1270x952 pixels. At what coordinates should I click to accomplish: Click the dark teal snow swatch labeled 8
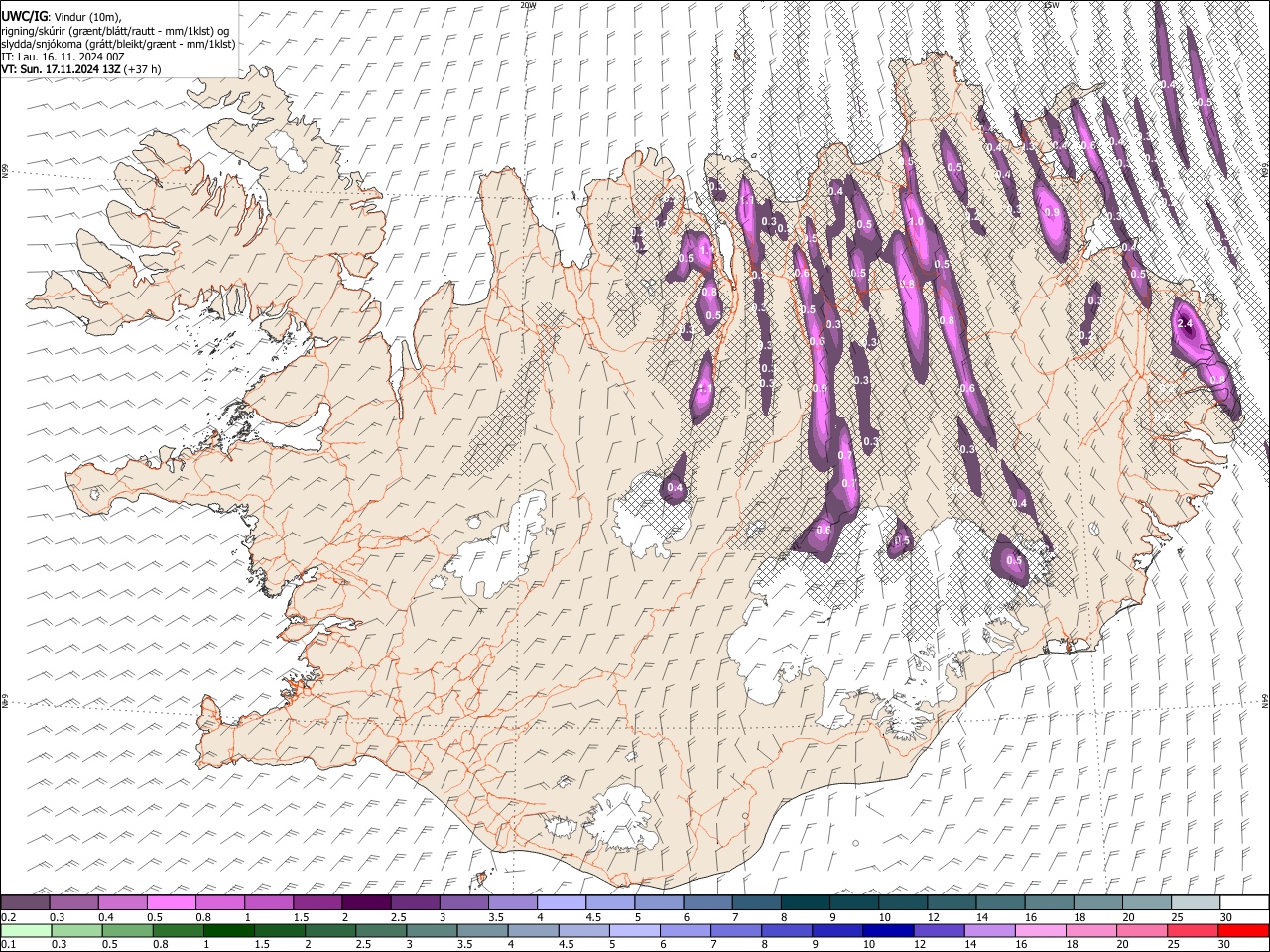tap(806, 903)
